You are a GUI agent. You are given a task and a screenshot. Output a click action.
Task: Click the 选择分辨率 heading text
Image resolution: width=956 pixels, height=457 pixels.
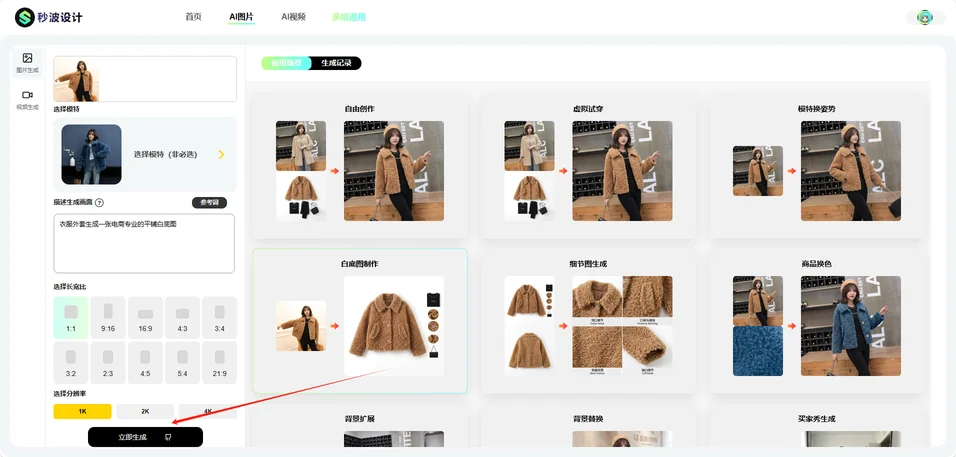point(70,394)
